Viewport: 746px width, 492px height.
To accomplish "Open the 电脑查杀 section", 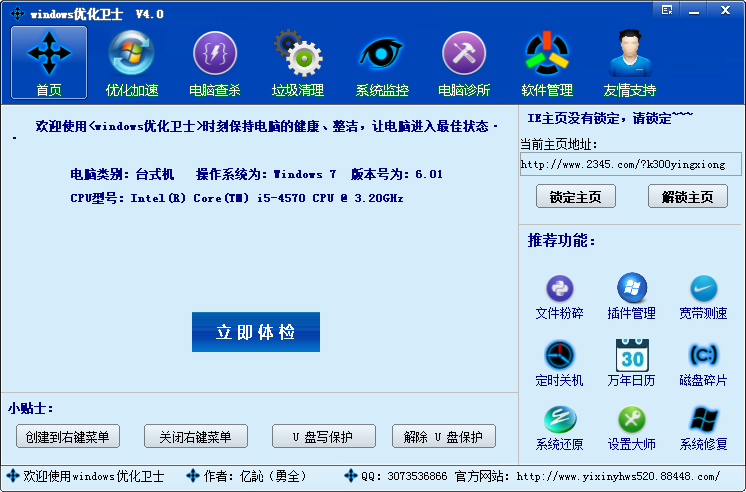I will coord(215,63).
